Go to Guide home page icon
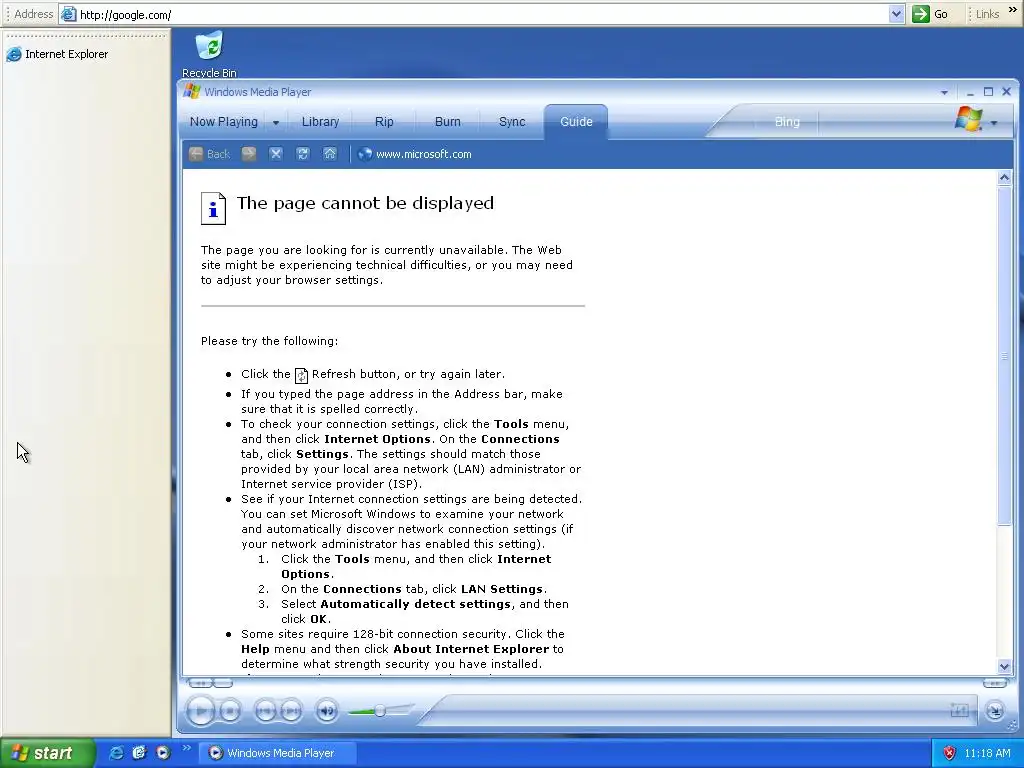Screen dimensions: 1024x768 coord(330,154)
